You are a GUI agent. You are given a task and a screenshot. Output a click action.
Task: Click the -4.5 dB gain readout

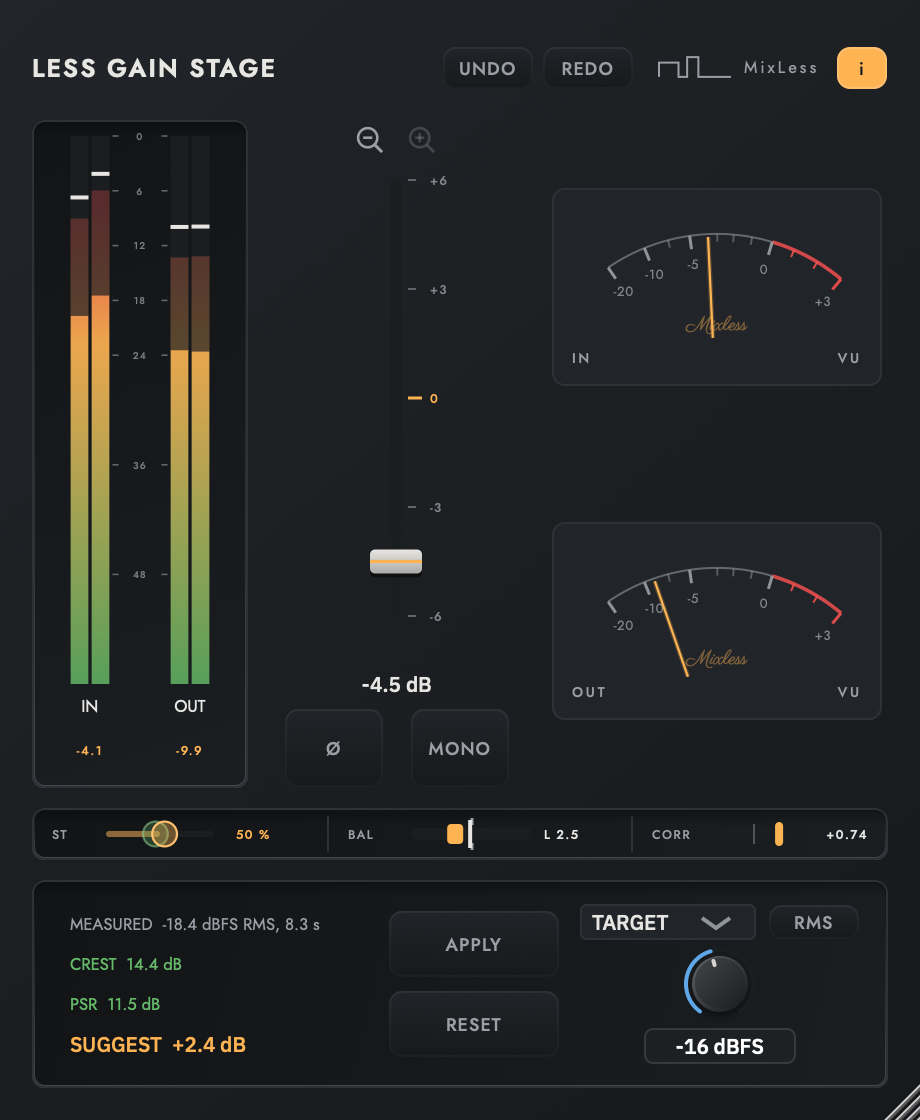pyautogui.click(x=396, y=685)
